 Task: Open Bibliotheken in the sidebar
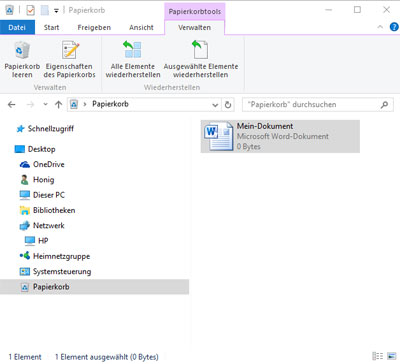(x=54, y=210)
